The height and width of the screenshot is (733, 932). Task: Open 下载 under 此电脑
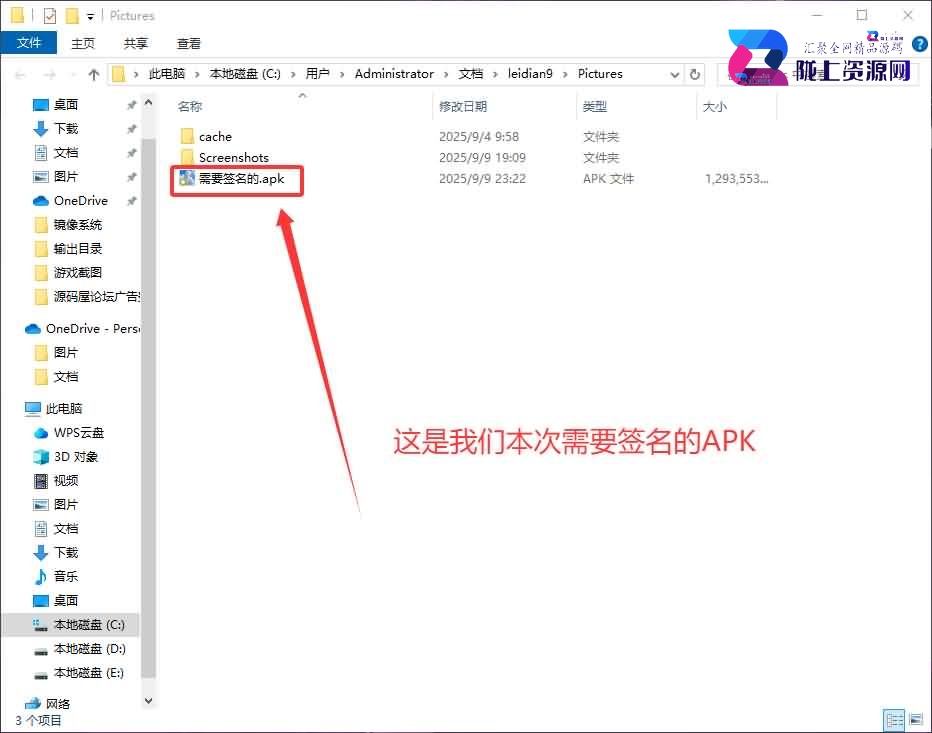click(x=65, y=552)
